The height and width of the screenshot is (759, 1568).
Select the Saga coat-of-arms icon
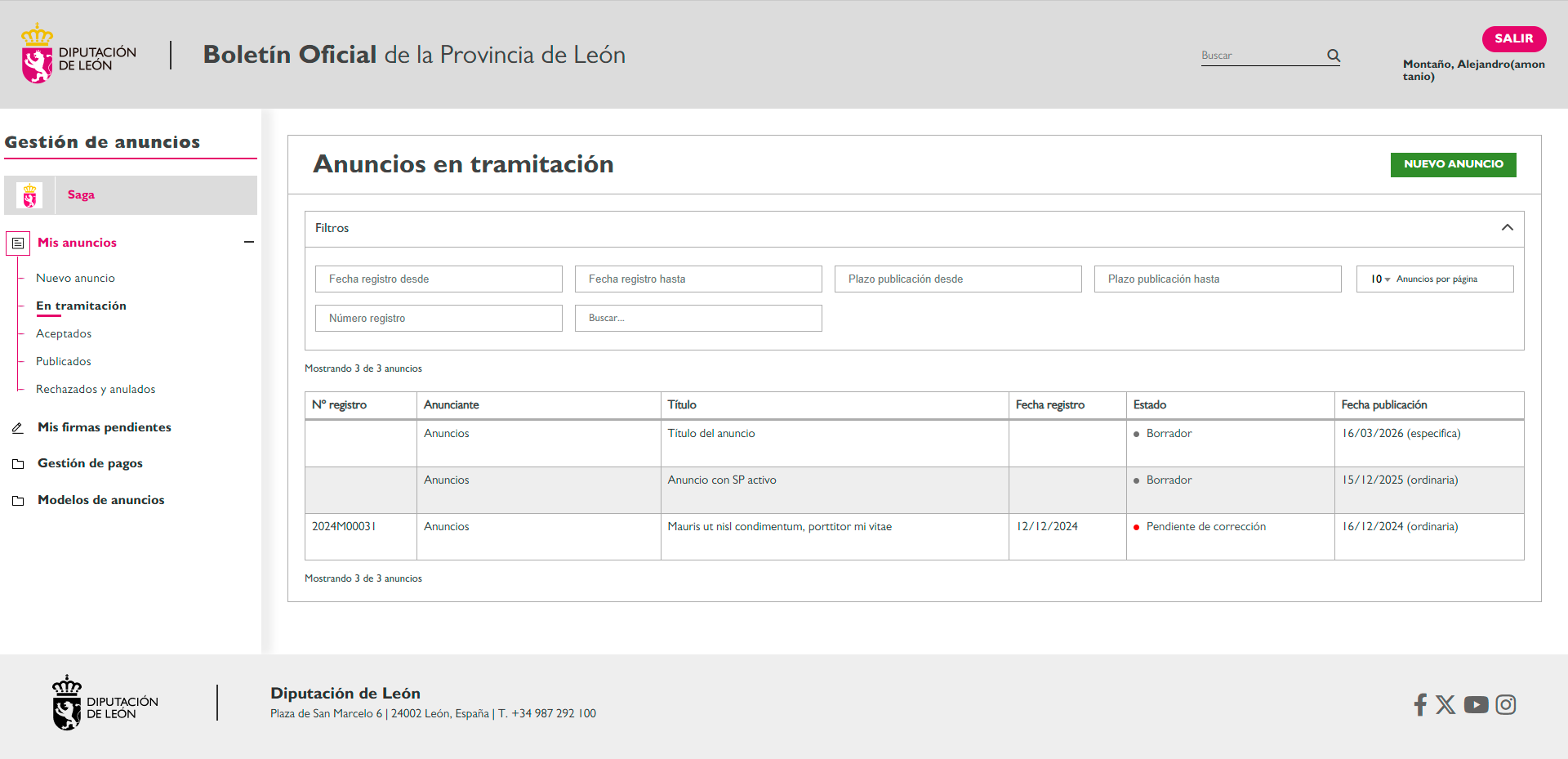pyautogui.click(x=29, y=194)
